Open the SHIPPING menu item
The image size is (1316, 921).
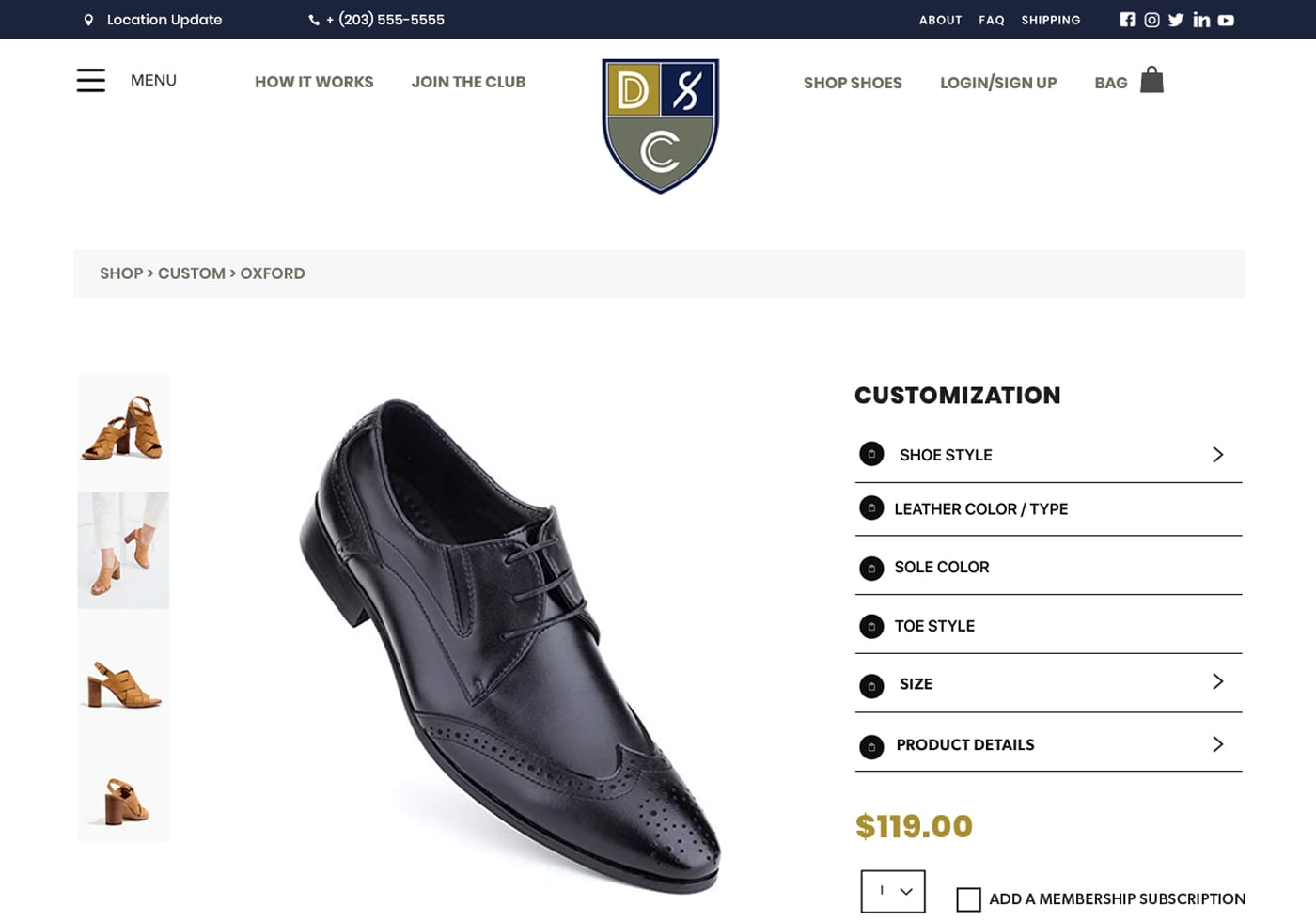click(1051, 20)
